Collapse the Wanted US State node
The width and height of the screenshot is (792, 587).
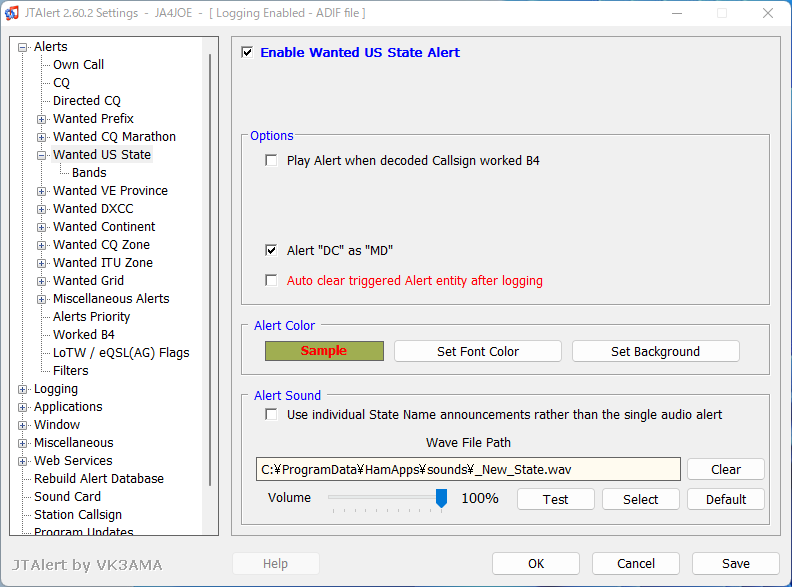point(41,156)
